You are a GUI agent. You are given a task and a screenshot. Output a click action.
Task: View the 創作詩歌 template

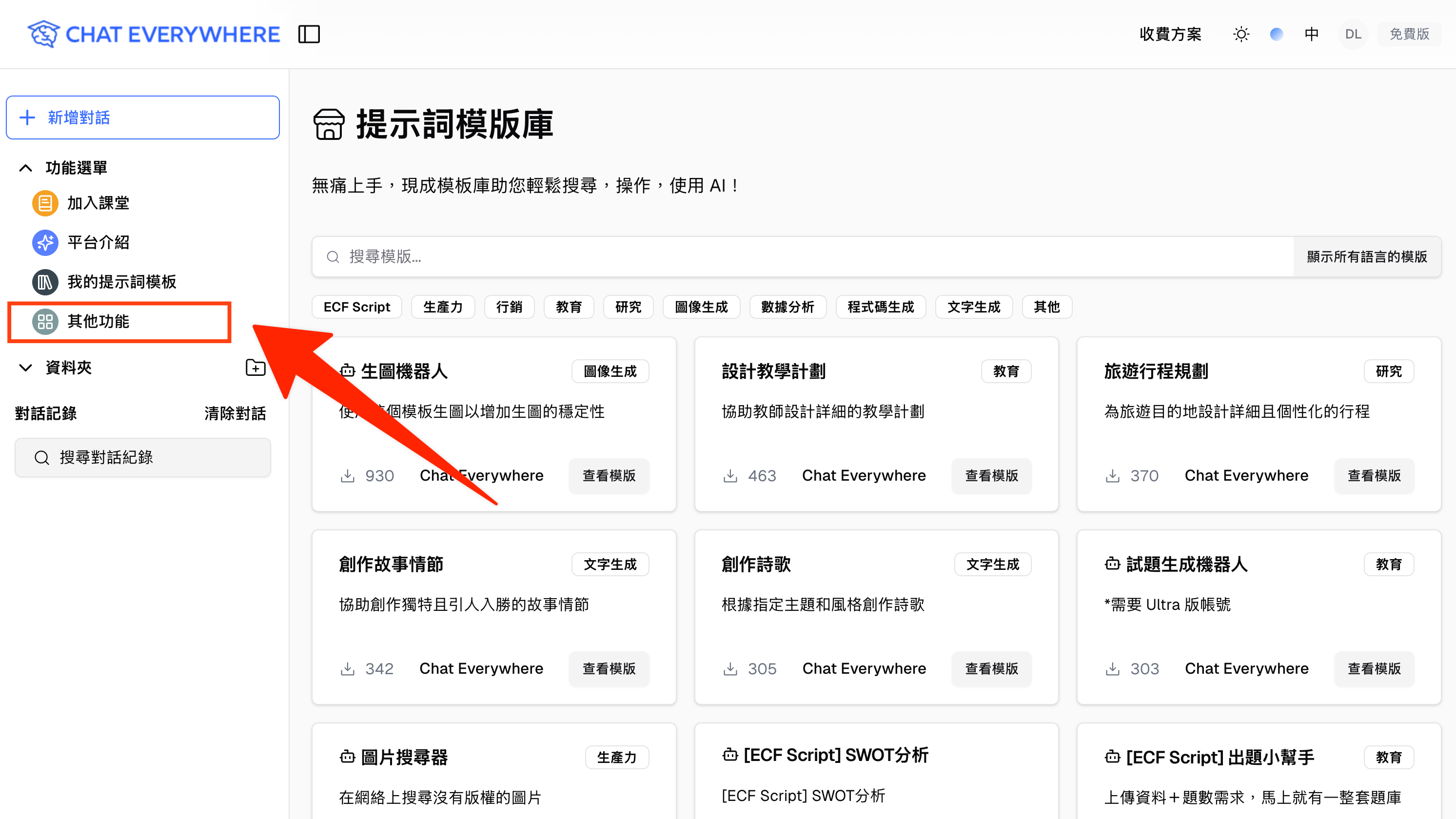(x=992, y=669)
